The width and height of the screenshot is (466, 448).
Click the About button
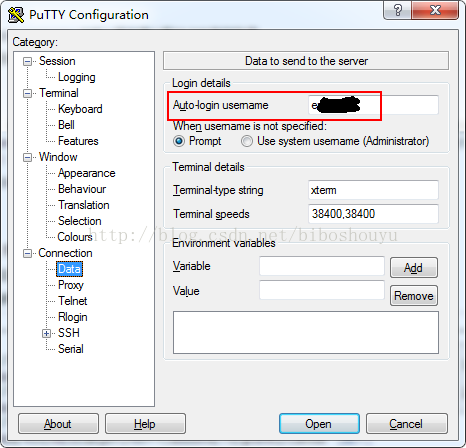tap(58, 424)
